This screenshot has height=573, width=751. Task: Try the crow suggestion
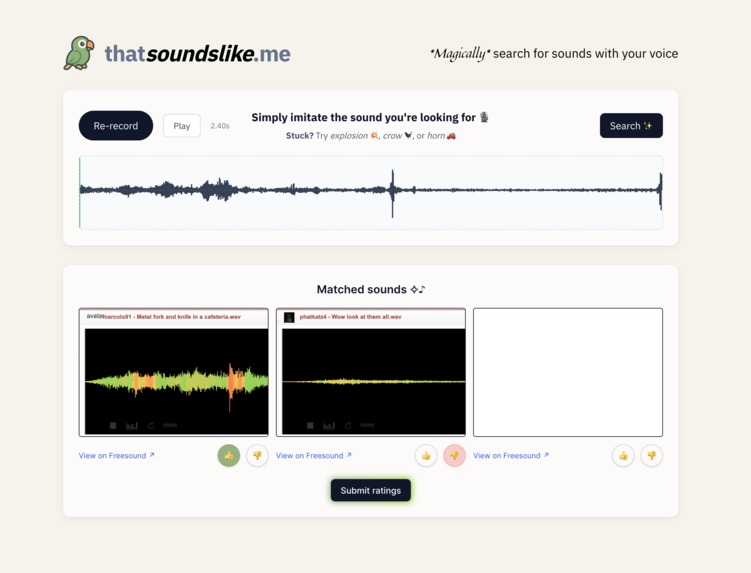click(x=397, y=136)
